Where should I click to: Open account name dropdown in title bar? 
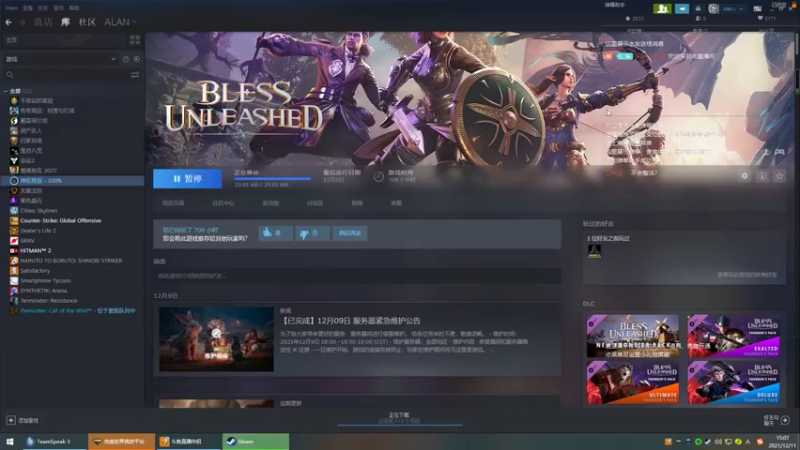(x=732, y=9)
